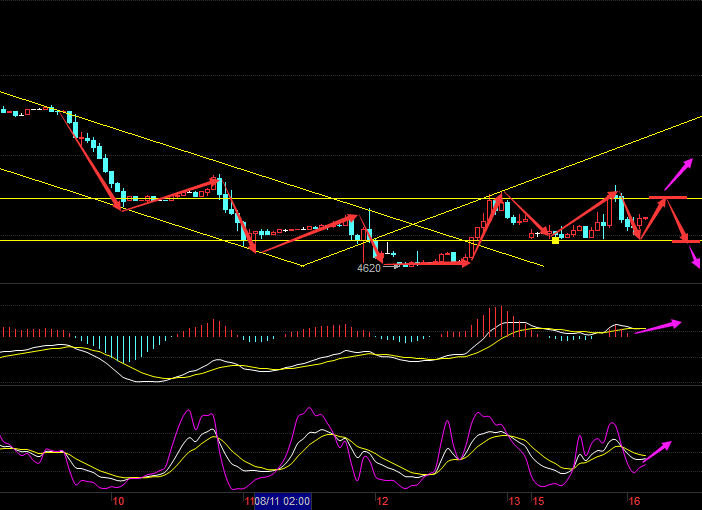Click date marker 16 on time axis
The height and width of the screenshot is (510, 702).
coord(633,501)
